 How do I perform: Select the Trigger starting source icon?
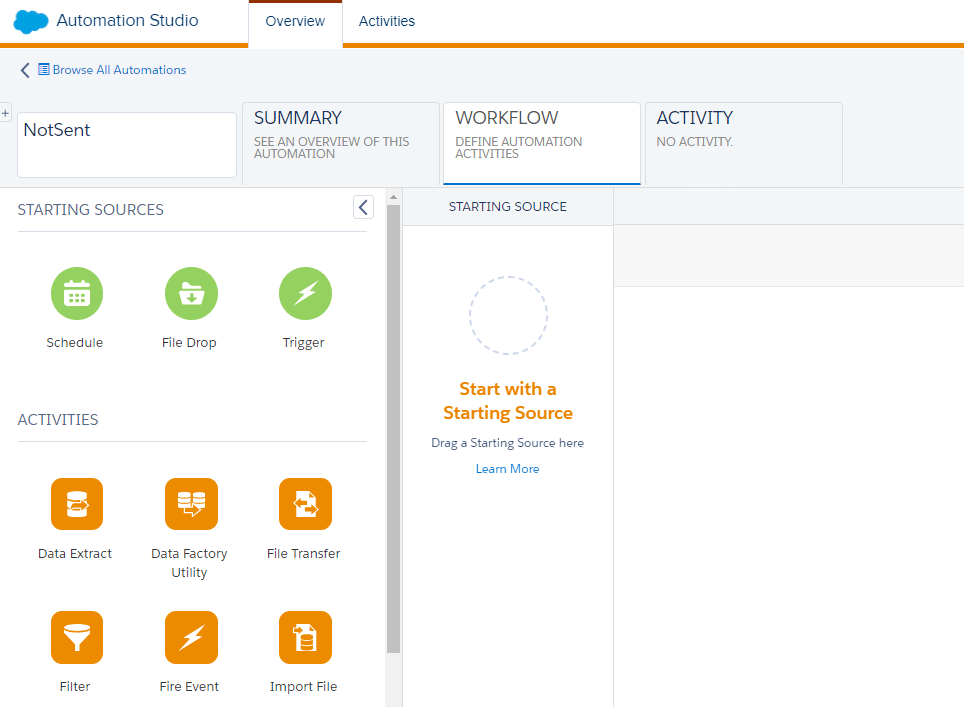[x=305, y=293]
